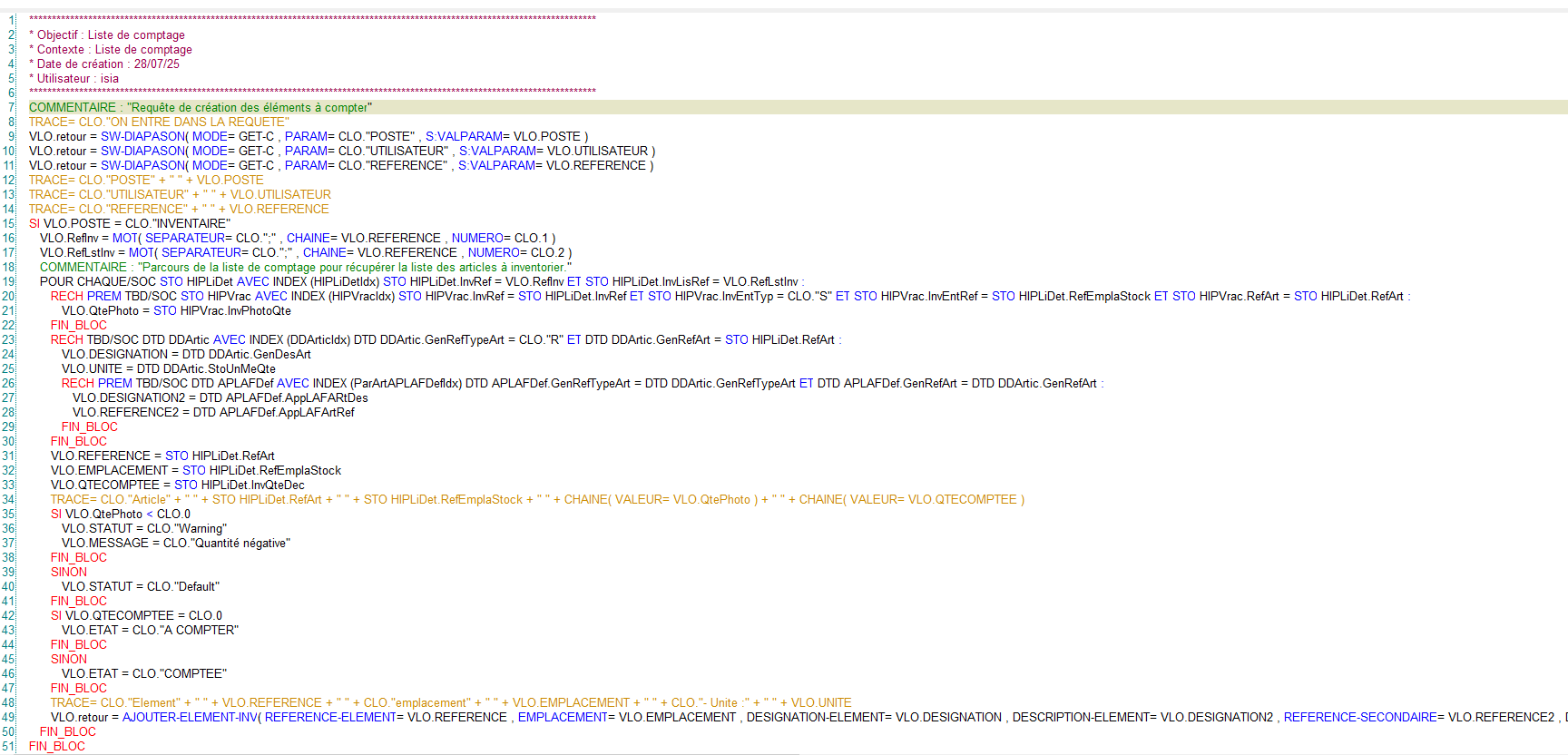Click 'VLO.REFERENCE2 = DTD APLAFDef.AppLAFArtRef'
This screenshot has width=1568, height=755.
click(x=213, y=412)
